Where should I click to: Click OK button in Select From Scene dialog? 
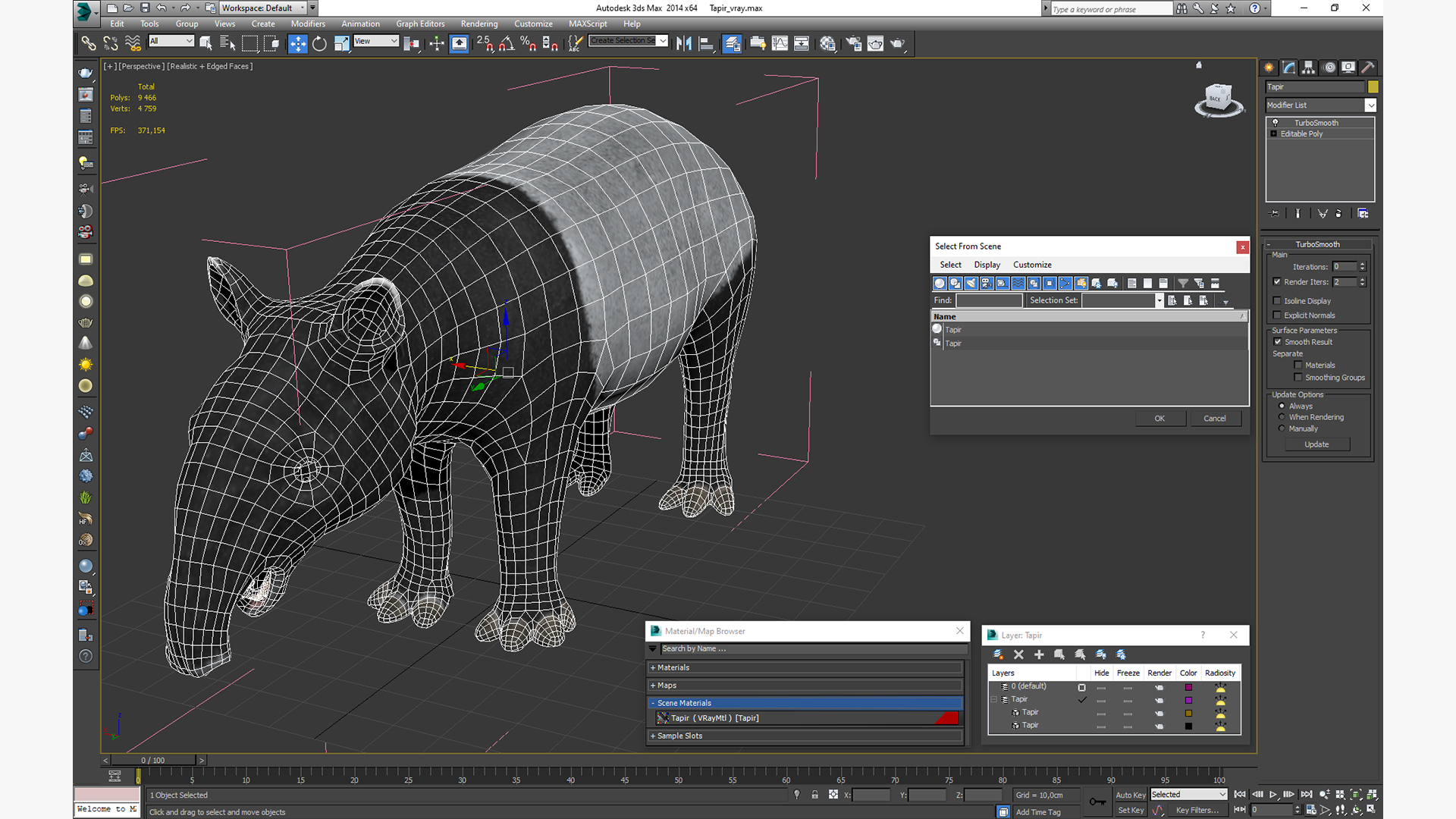[x=1158, y=418]
